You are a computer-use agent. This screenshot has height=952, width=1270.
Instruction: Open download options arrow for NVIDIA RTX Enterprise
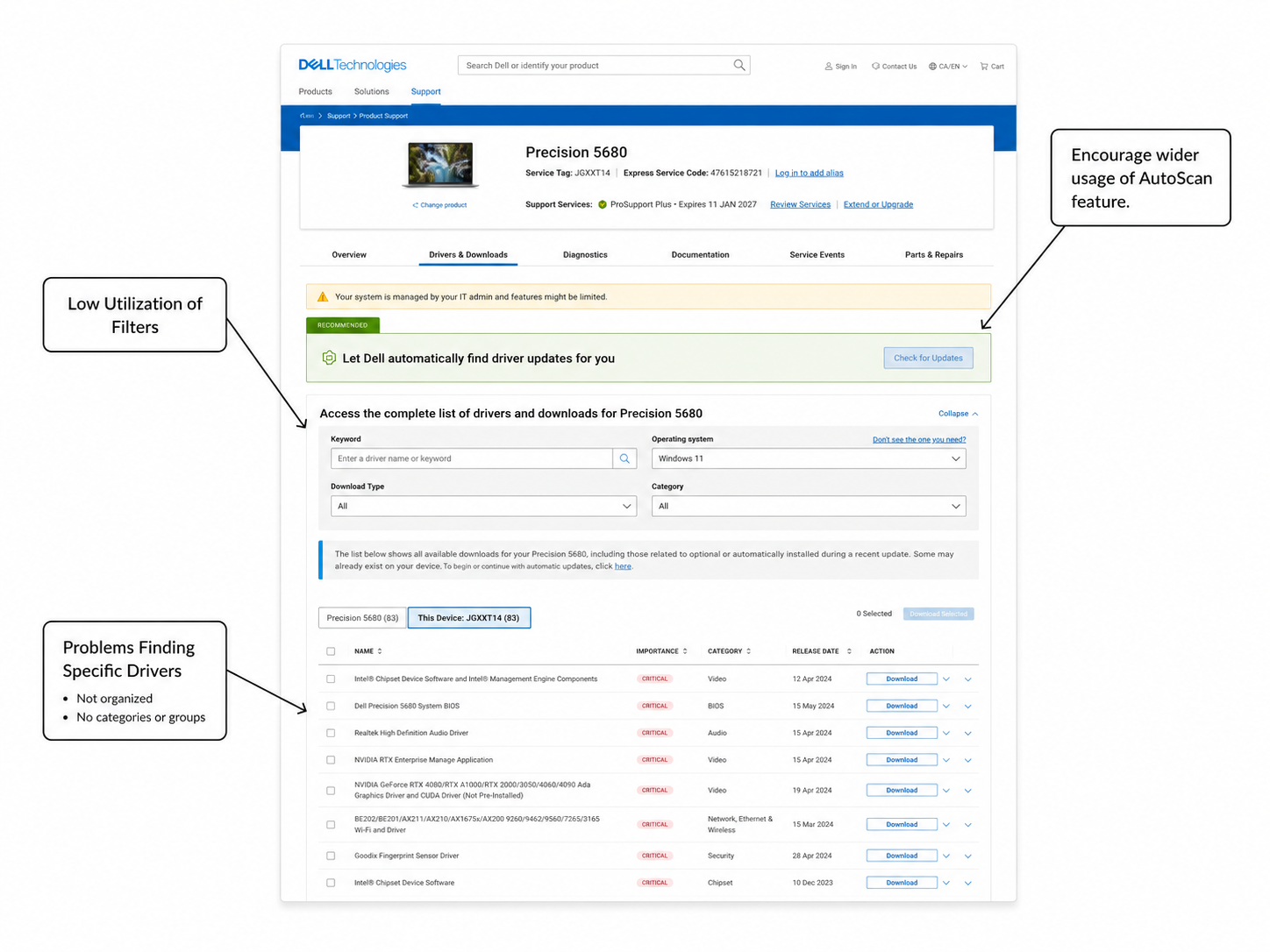[946, 760]
